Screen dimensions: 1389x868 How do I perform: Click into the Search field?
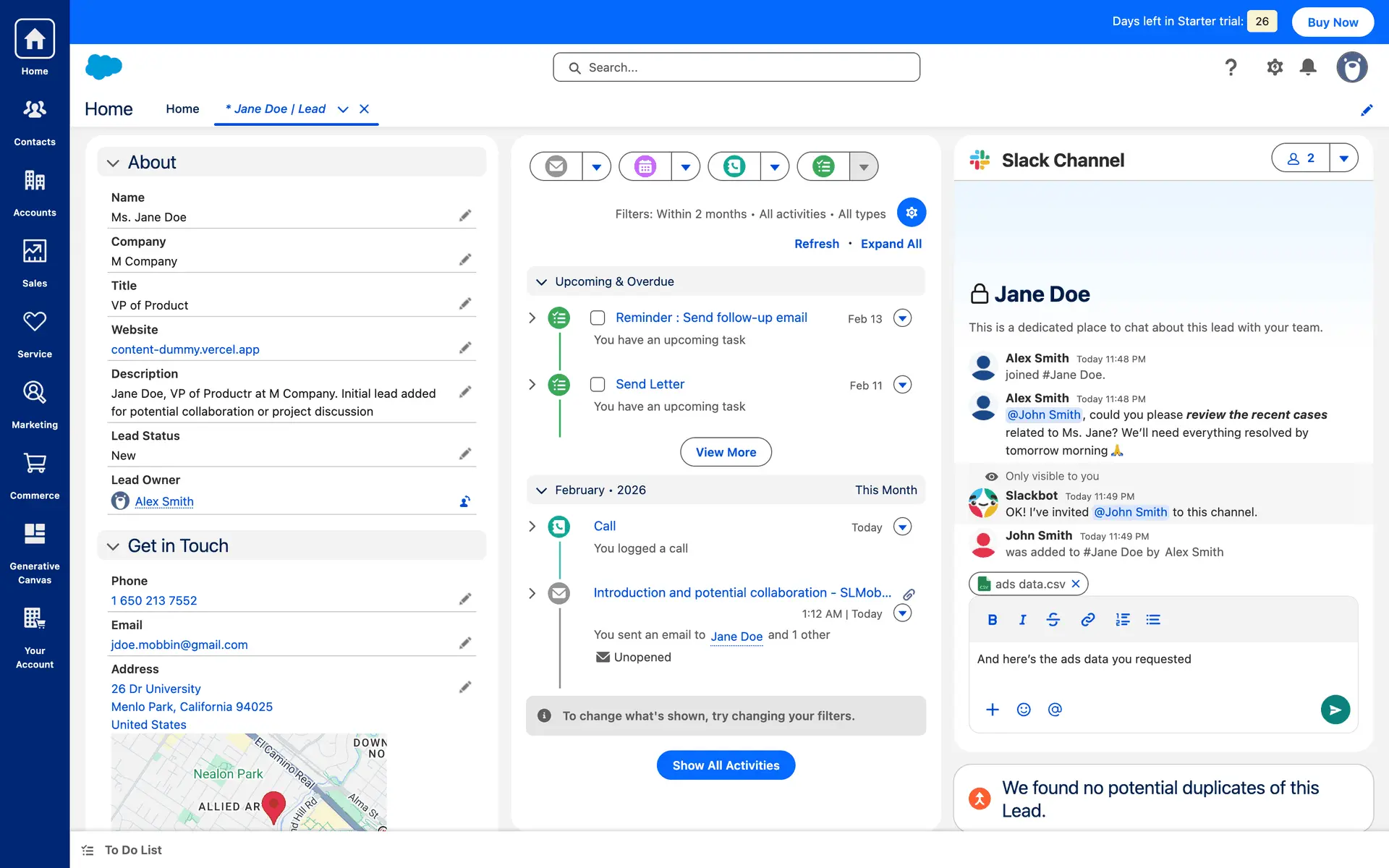click(x=736, y=67)
